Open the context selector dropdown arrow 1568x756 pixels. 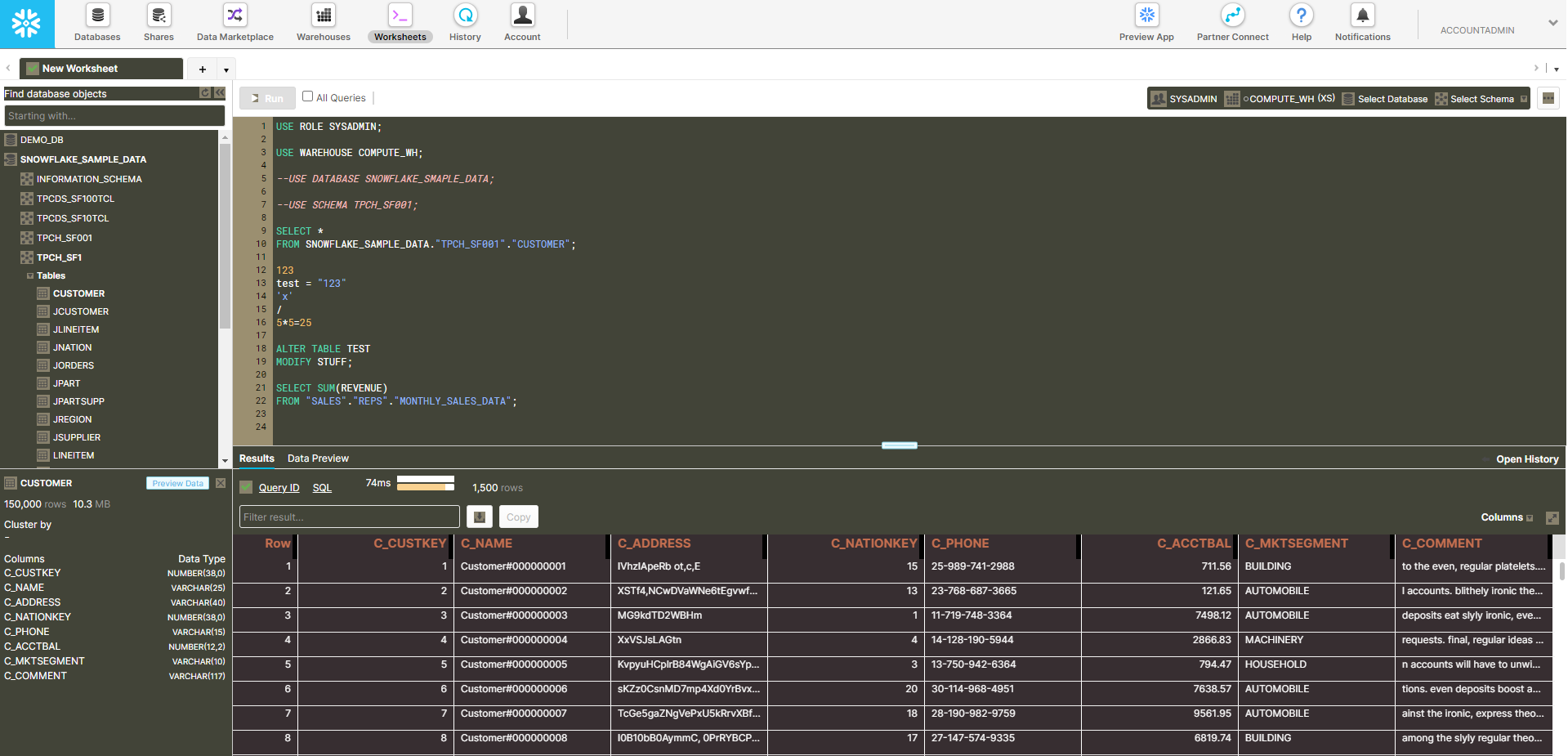click(x=1523, y=99)
